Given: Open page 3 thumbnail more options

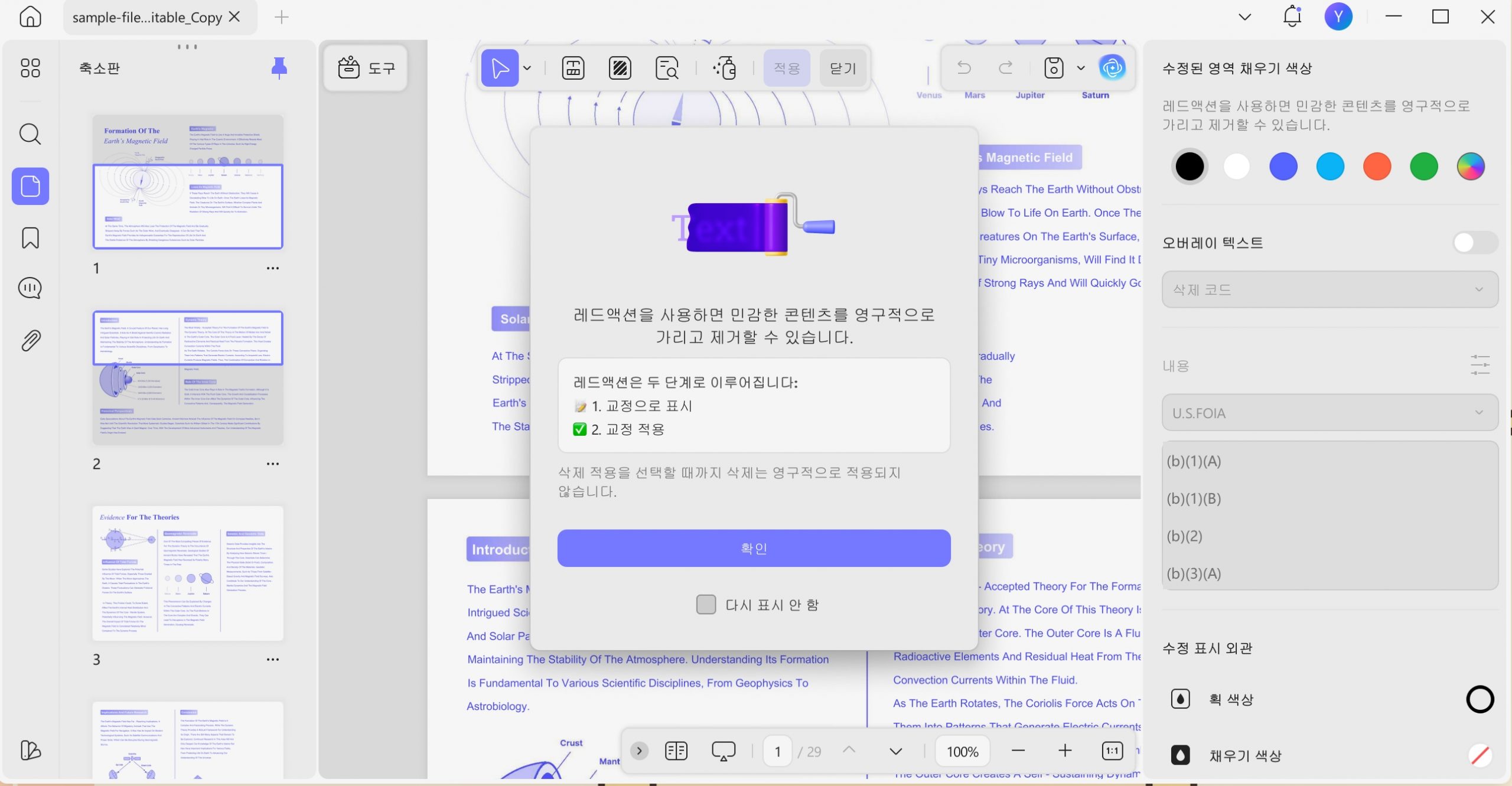Looking at the screenshot, I should point(272,659).
